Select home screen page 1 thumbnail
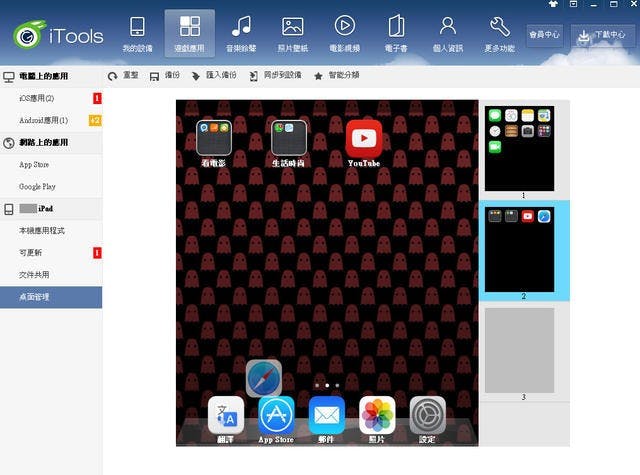 click(x=519, y=148)
